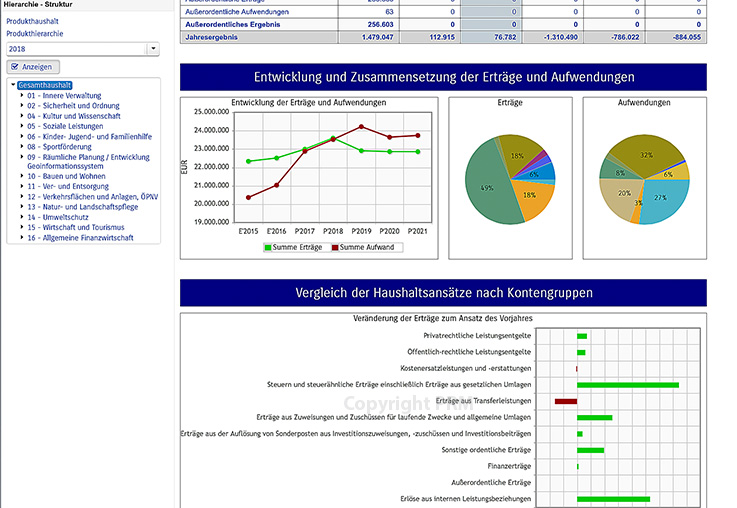
Task: Click the Außerordentliche Aufwendungen row label
Action: coord(238,12)
